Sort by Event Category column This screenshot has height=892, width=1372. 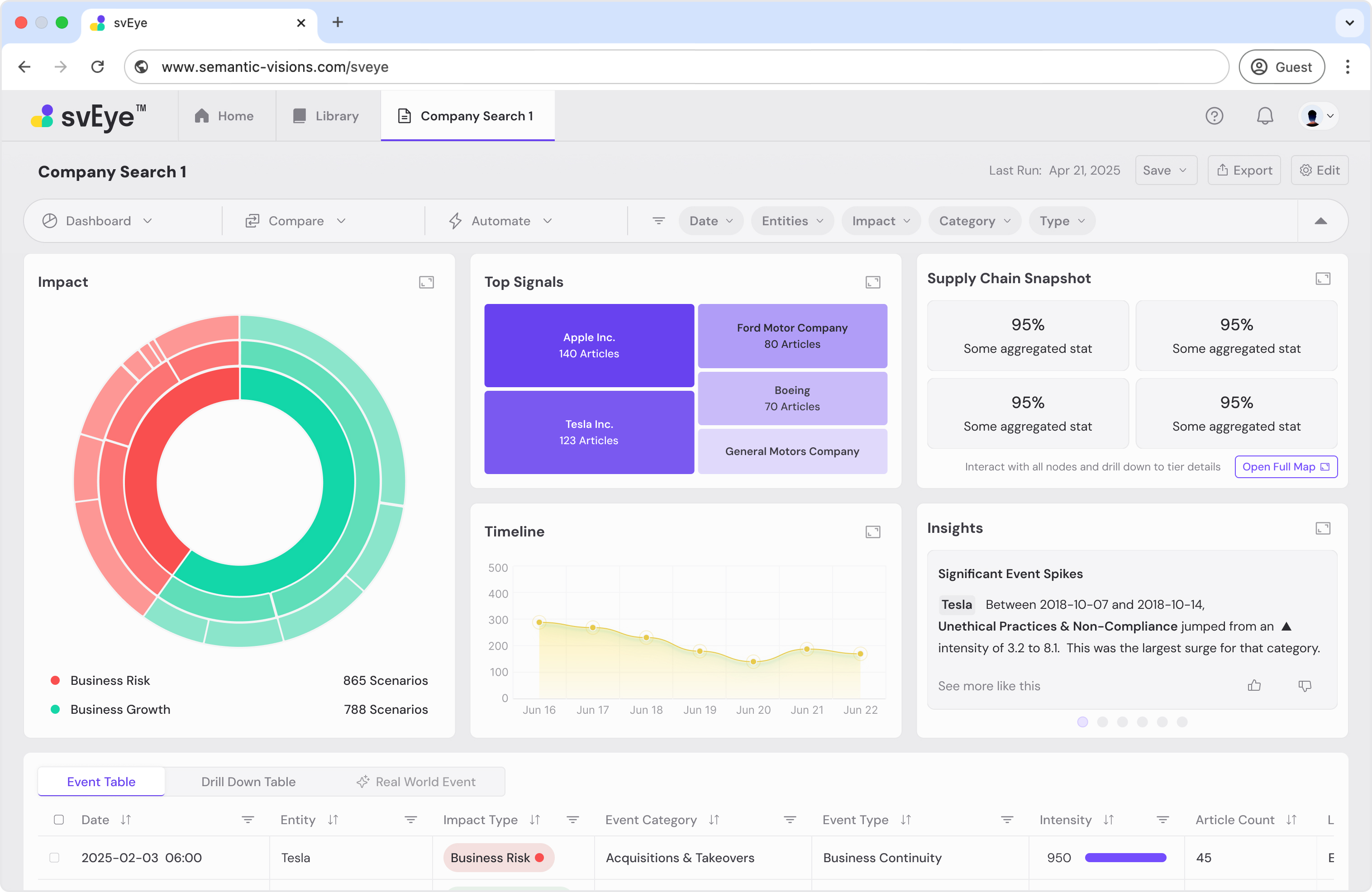click(714, 819)
